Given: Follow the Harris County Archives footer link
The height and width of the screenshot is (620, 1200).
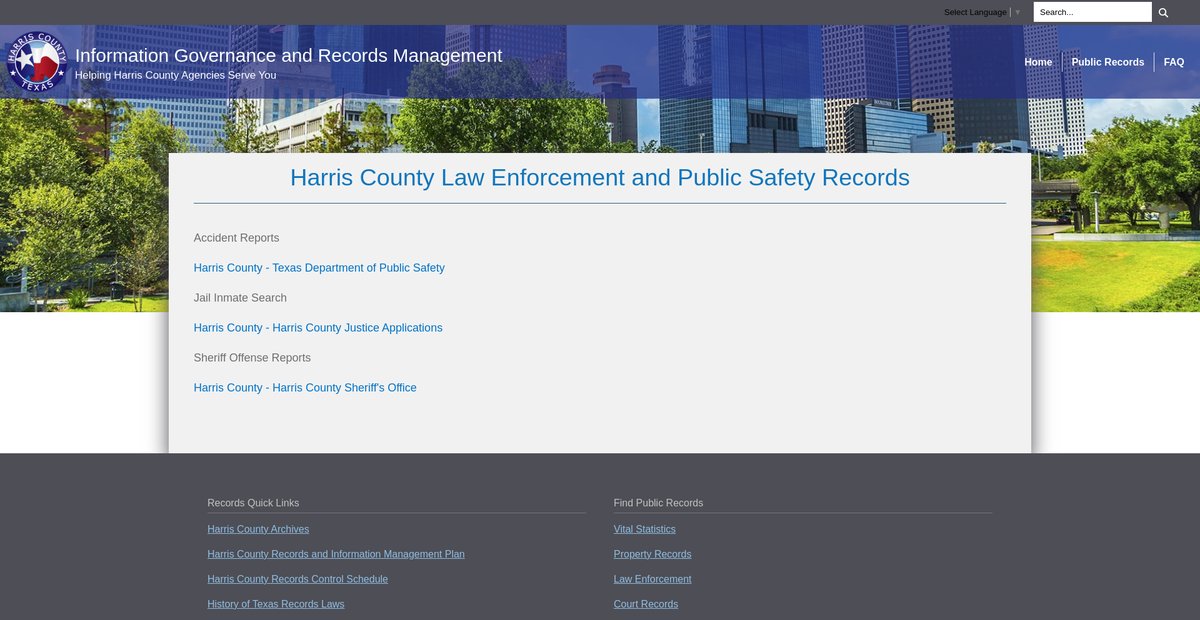Looking at the screenshot, I should [258, 529].
